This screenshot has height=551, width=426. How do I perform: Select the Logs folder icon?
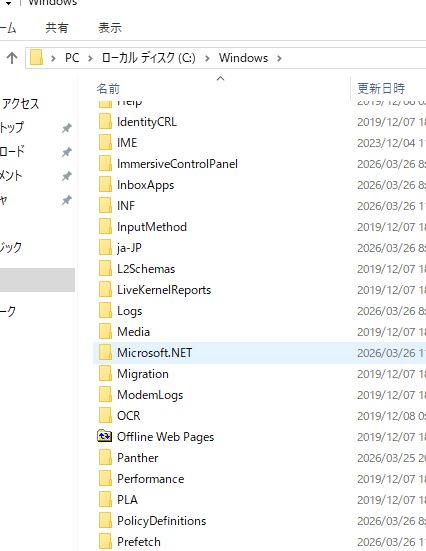coord(105,311)
